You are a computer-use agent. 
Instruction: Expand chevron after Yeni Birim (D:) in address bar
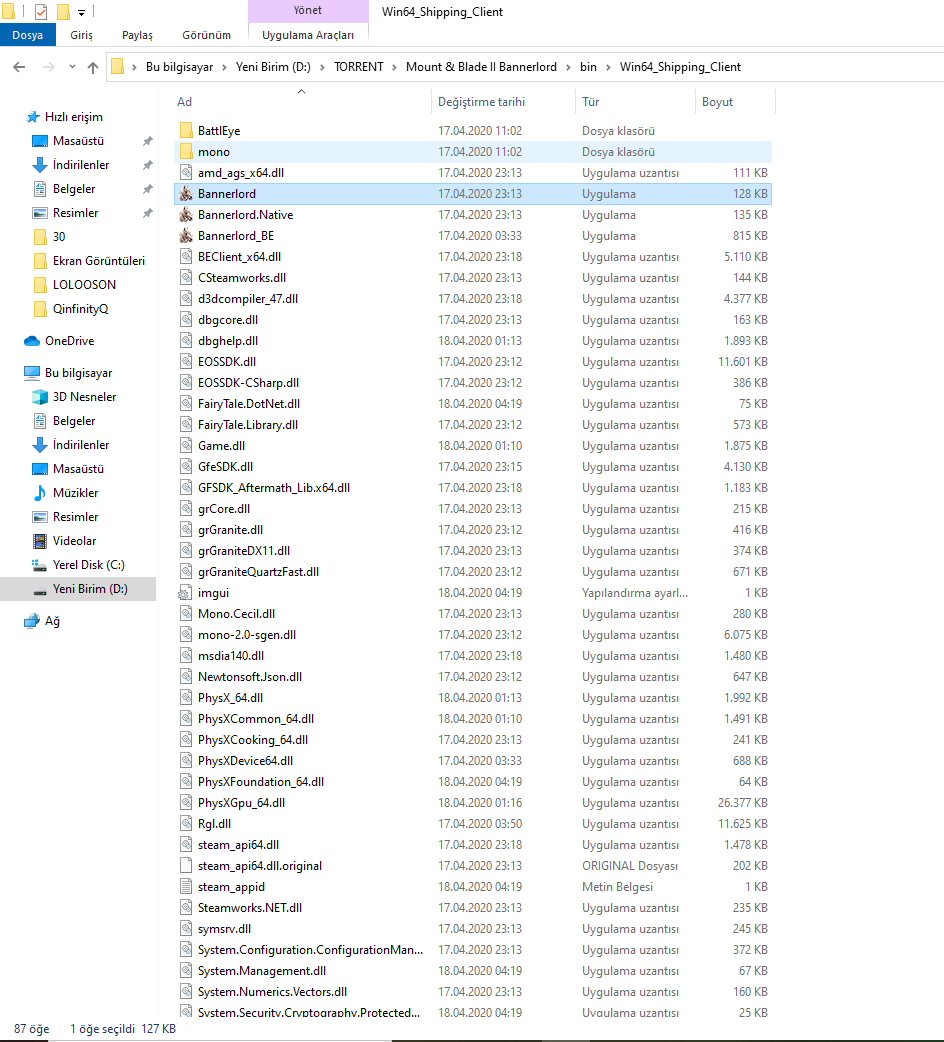coord(322,67)
